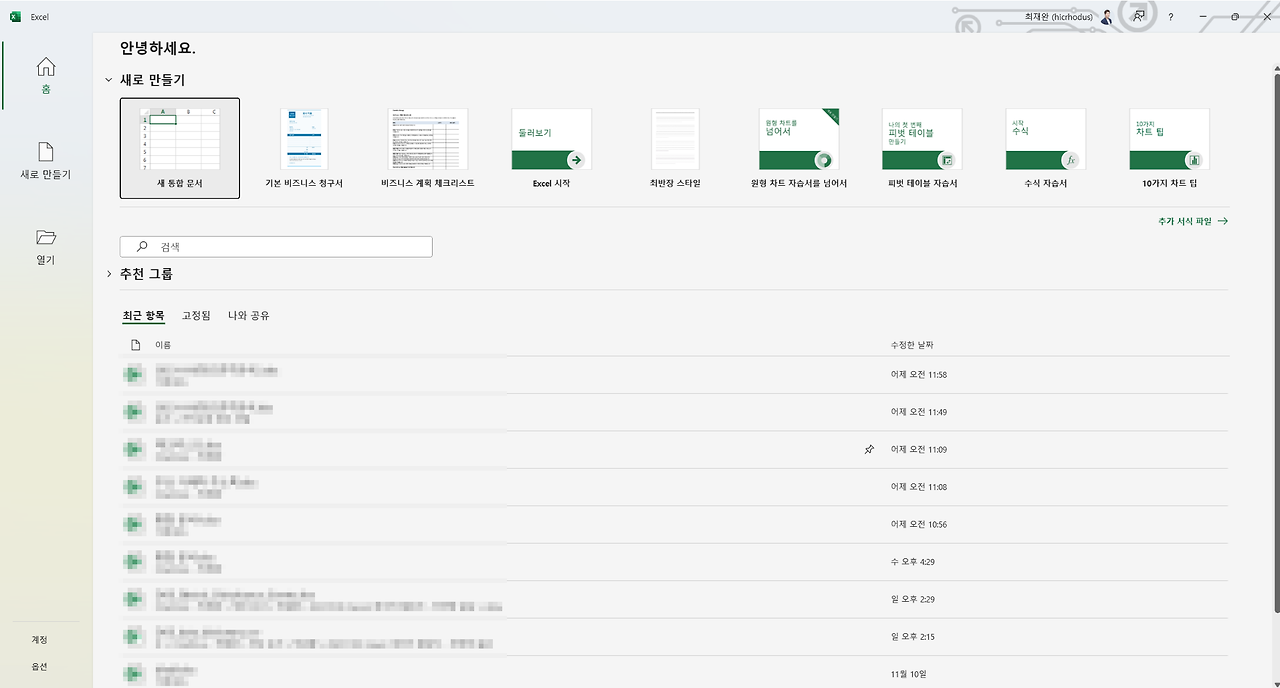1280x688 pixels.
Task: Open the Excel logo in title bar
Action: tap(15, 17)
